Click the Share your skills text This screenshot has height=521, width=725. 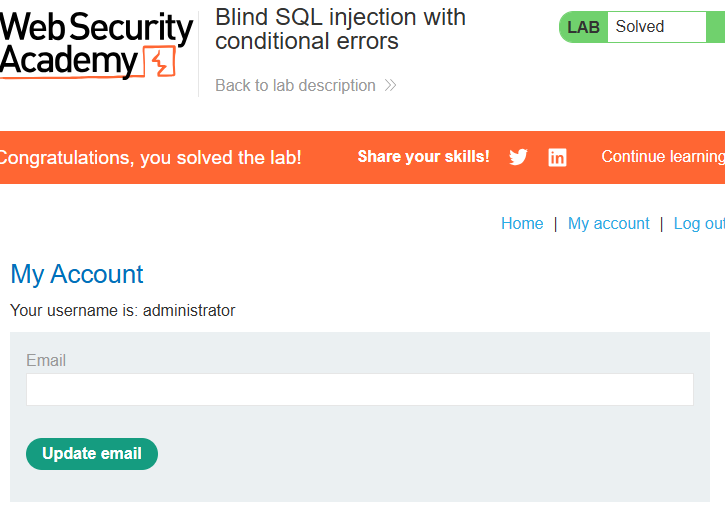[424, 157]
